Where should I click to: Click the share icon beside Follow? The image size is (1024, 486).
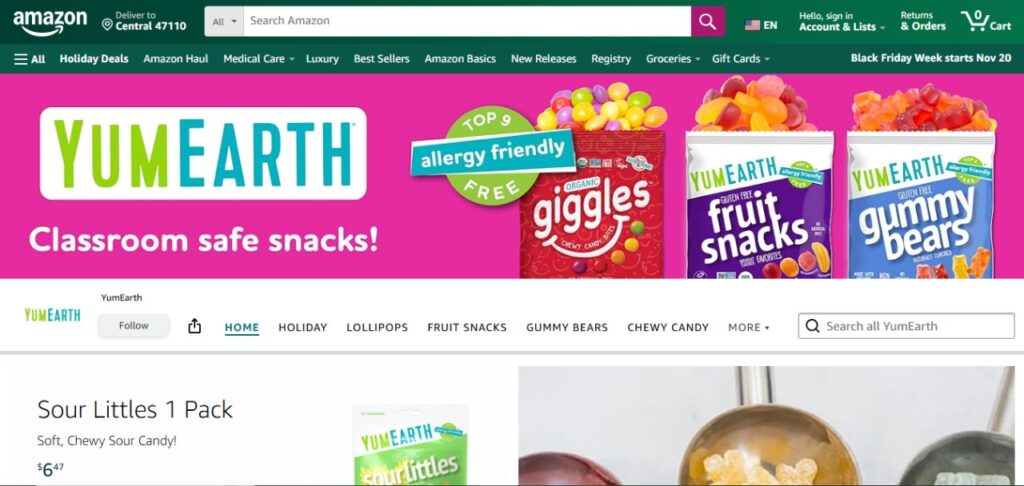click(195, 326)
